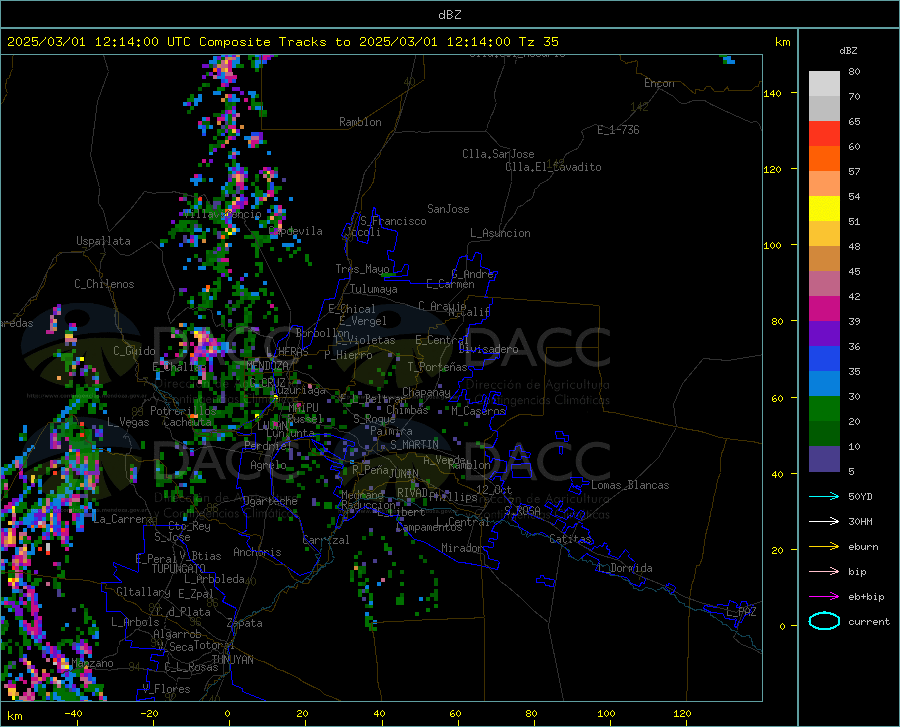The width and height of the screenshot is (900, 727).
Task: Select the bright green swatch between 30 and 20
Action: pyautogui.click(x=824, y=409)
